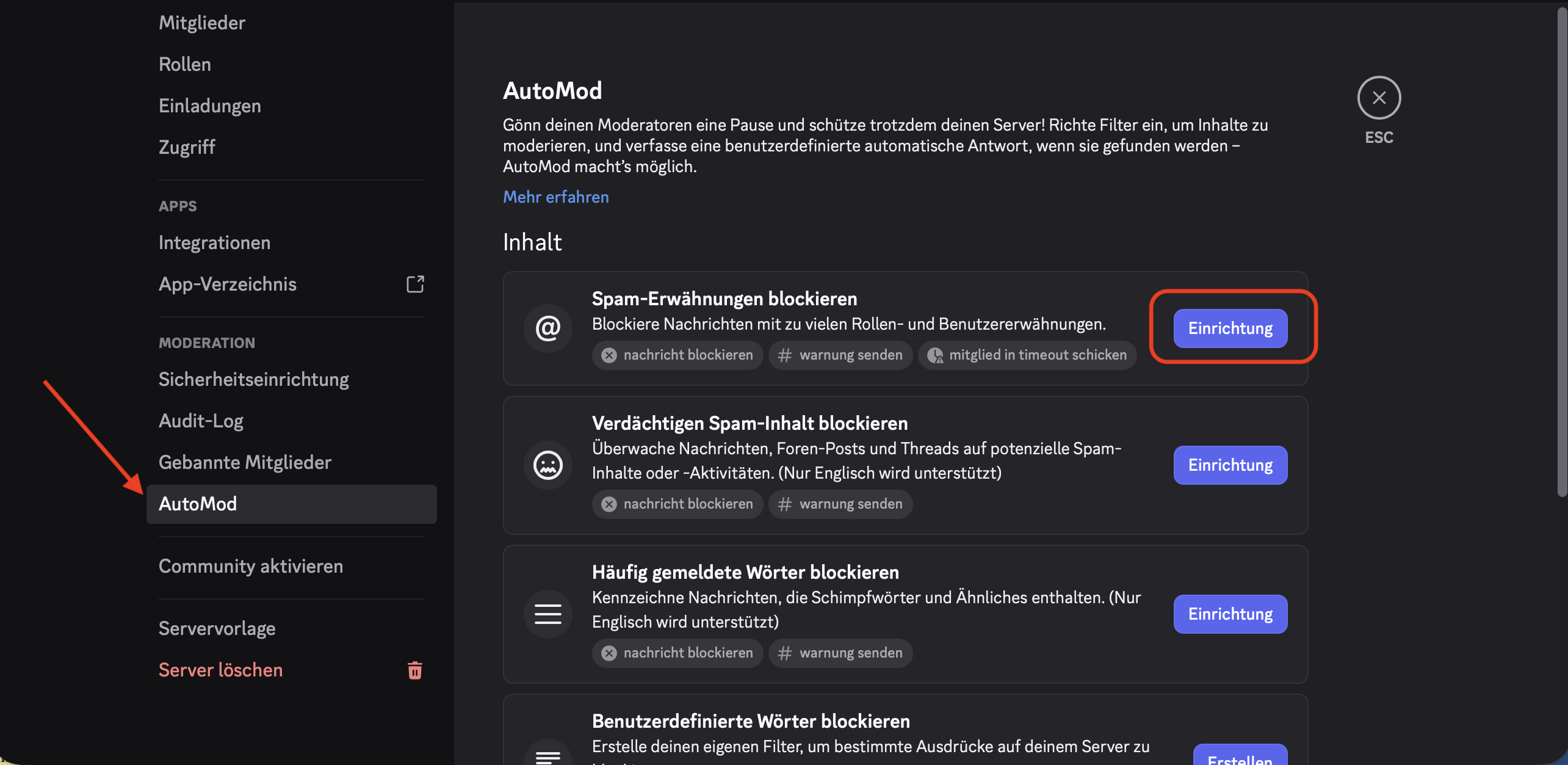This screenshot has height=765, width=1568.
Task: Open the Mehr erfahren link
Action: [555, 197]
